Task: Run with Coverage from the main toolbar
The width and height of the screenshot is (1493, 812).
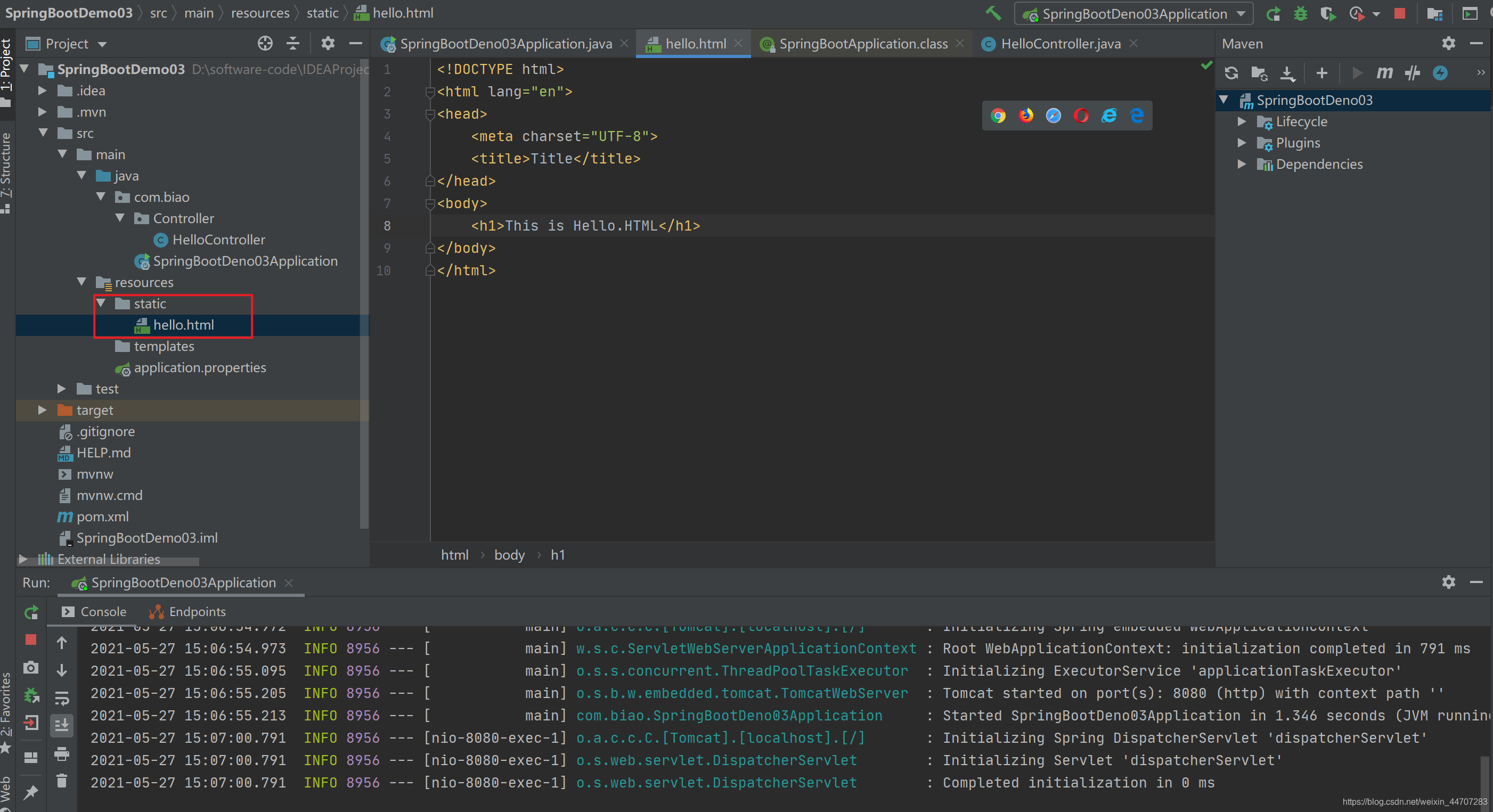Action: (x=1328, y=13)
